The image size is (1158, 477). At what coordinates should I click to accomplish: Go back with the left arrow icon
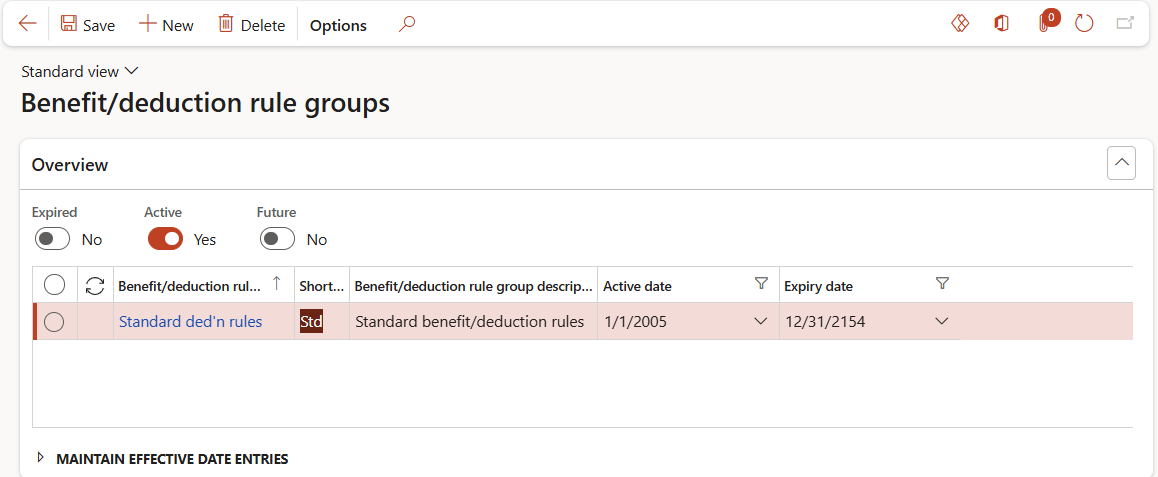[x=27, y=24]
